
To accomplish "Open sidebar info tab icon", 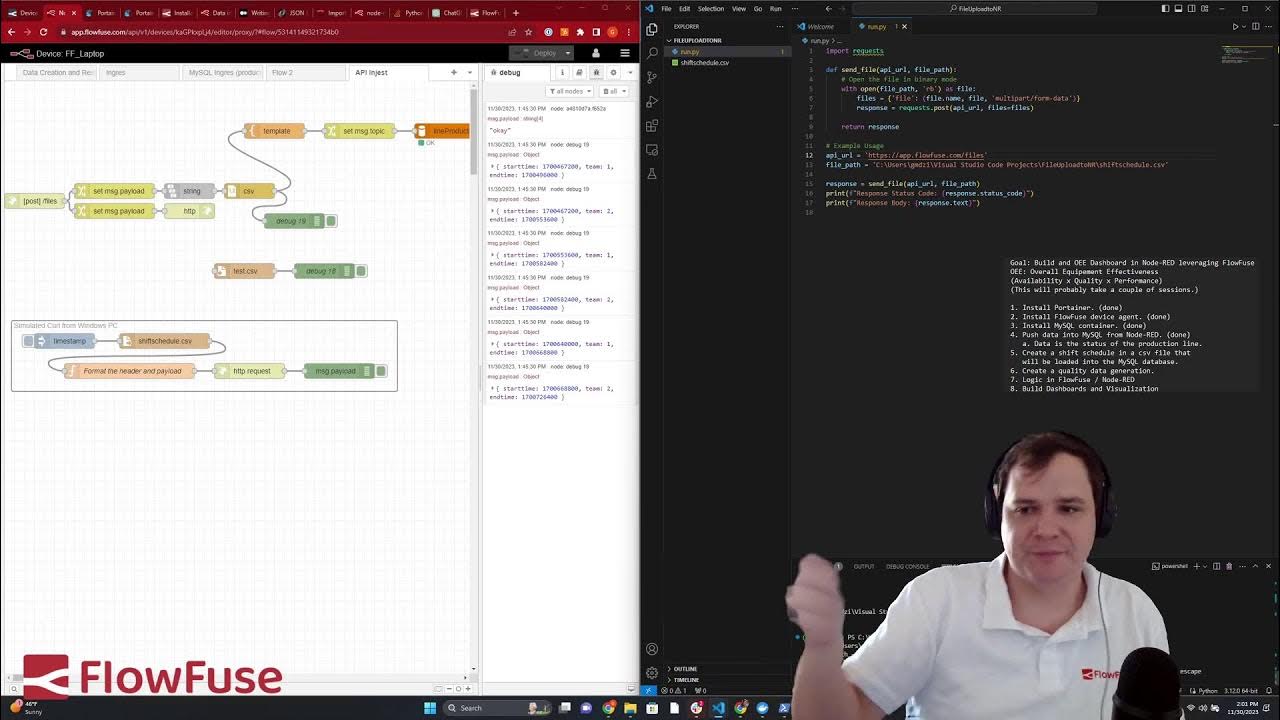I will pyautogui.click(x=562, y=72).
